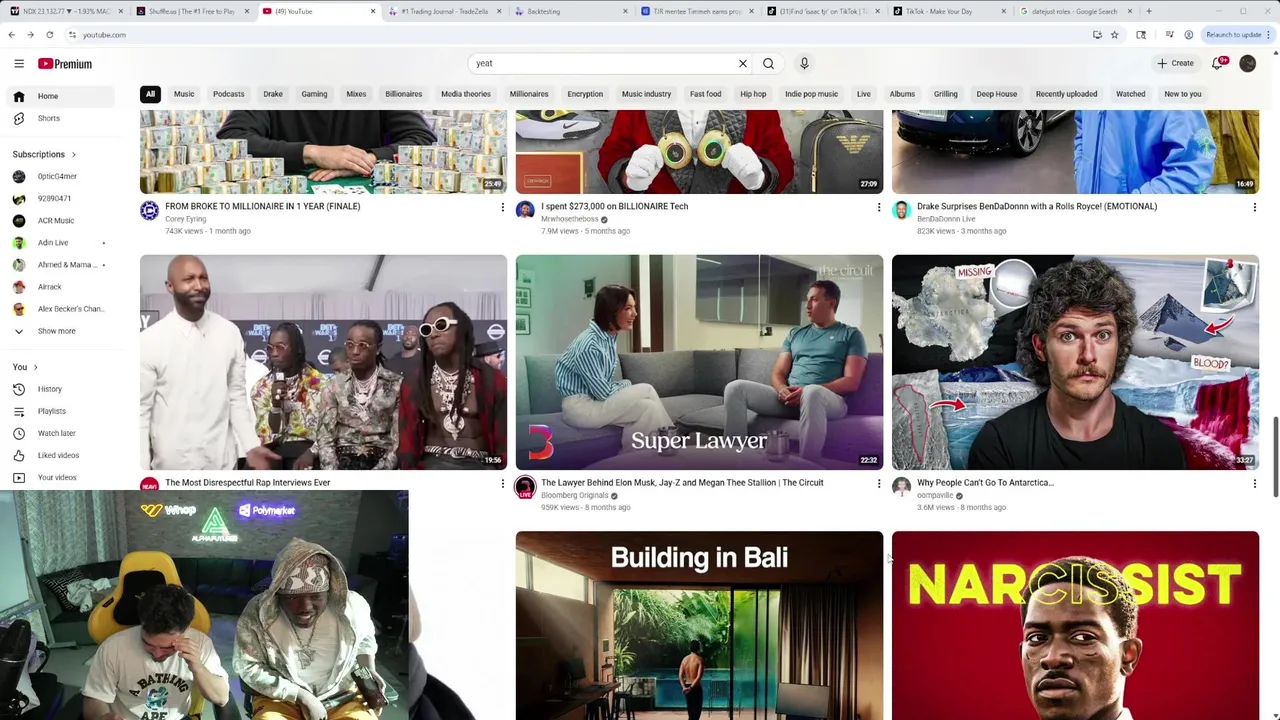The height and width of the screenshot is (720, 1280).
Task: Switch to TradeZella Trading Journal browser tab
Action: [x=445, y=11]
